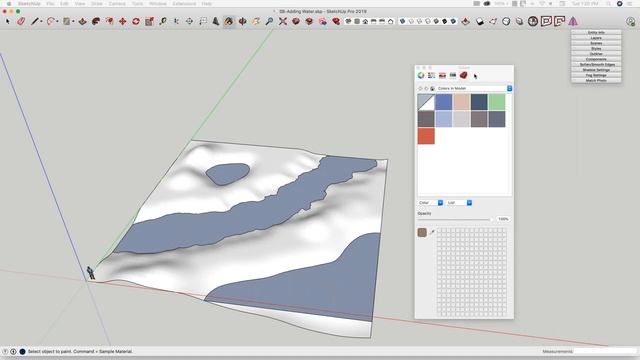Viewport: 640px width, 360px height.
Task: Select the Move tool with red arrows
Action: coord(122,21)
